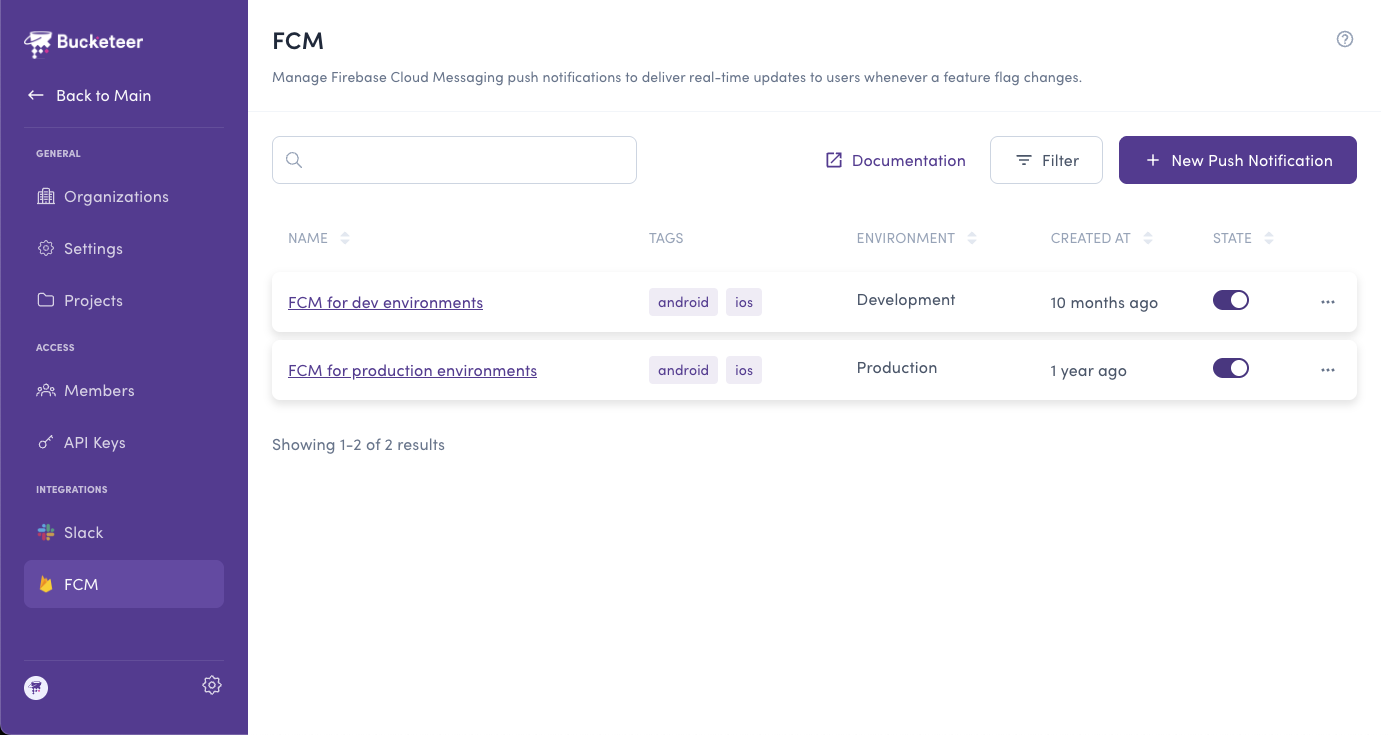Click the New Push Notification button
The image size is (1395, 735).
click(x=1237, y=160)
